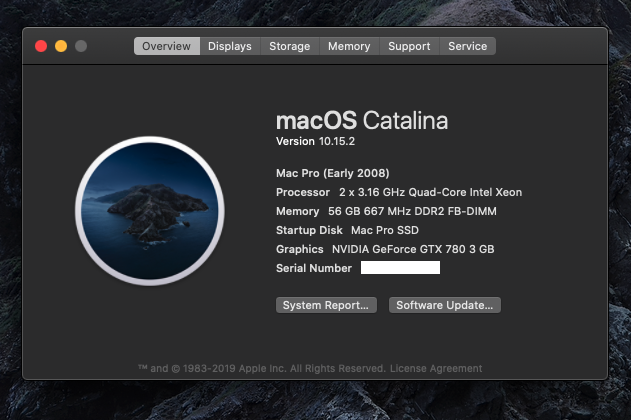This screenshot has height=420, width=631.
Task: Minimize the window with yellow button
Action: coord(61,46)
